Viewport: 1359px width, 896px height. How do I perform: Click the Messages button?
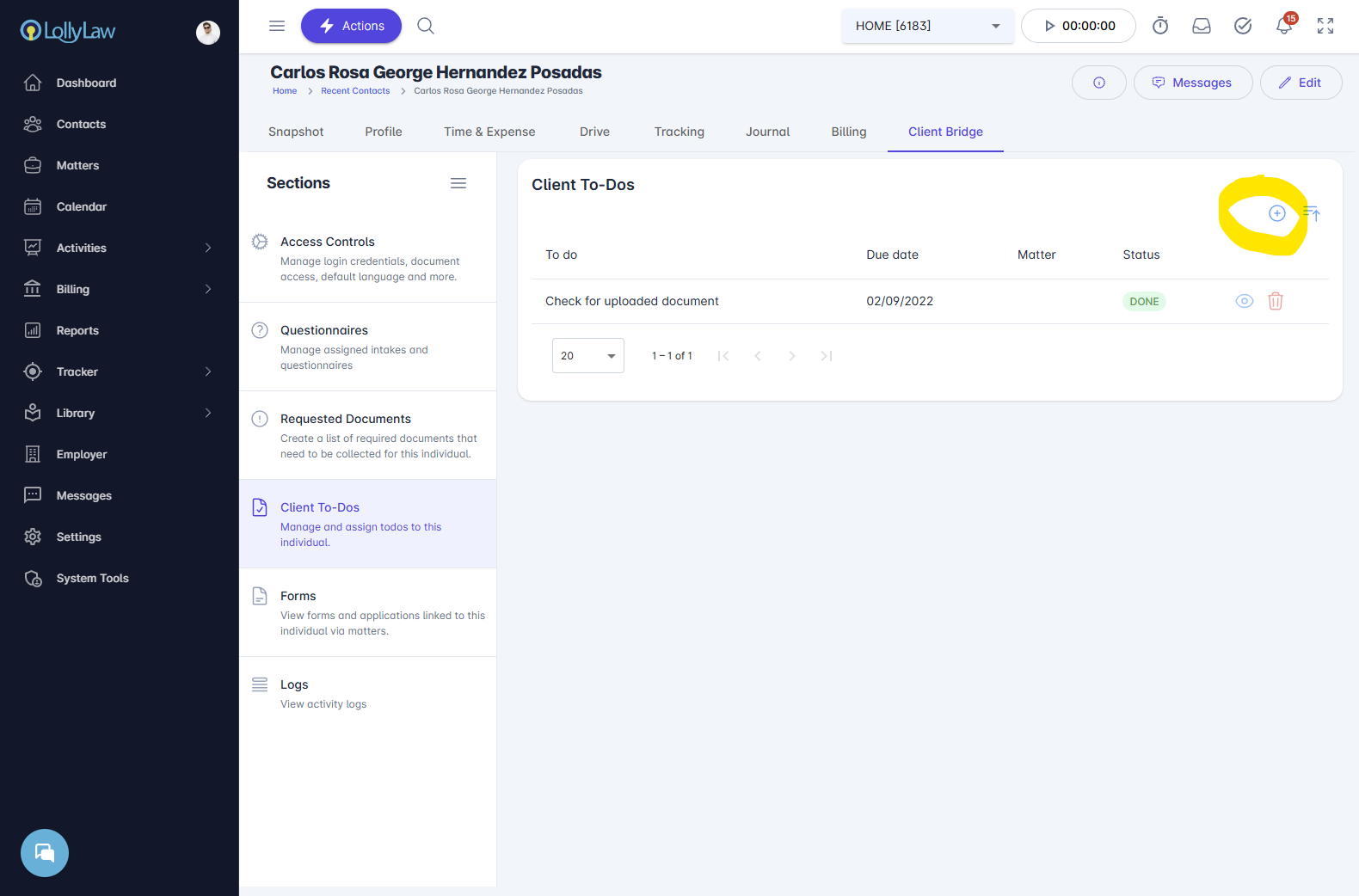tap(1193, 83)
